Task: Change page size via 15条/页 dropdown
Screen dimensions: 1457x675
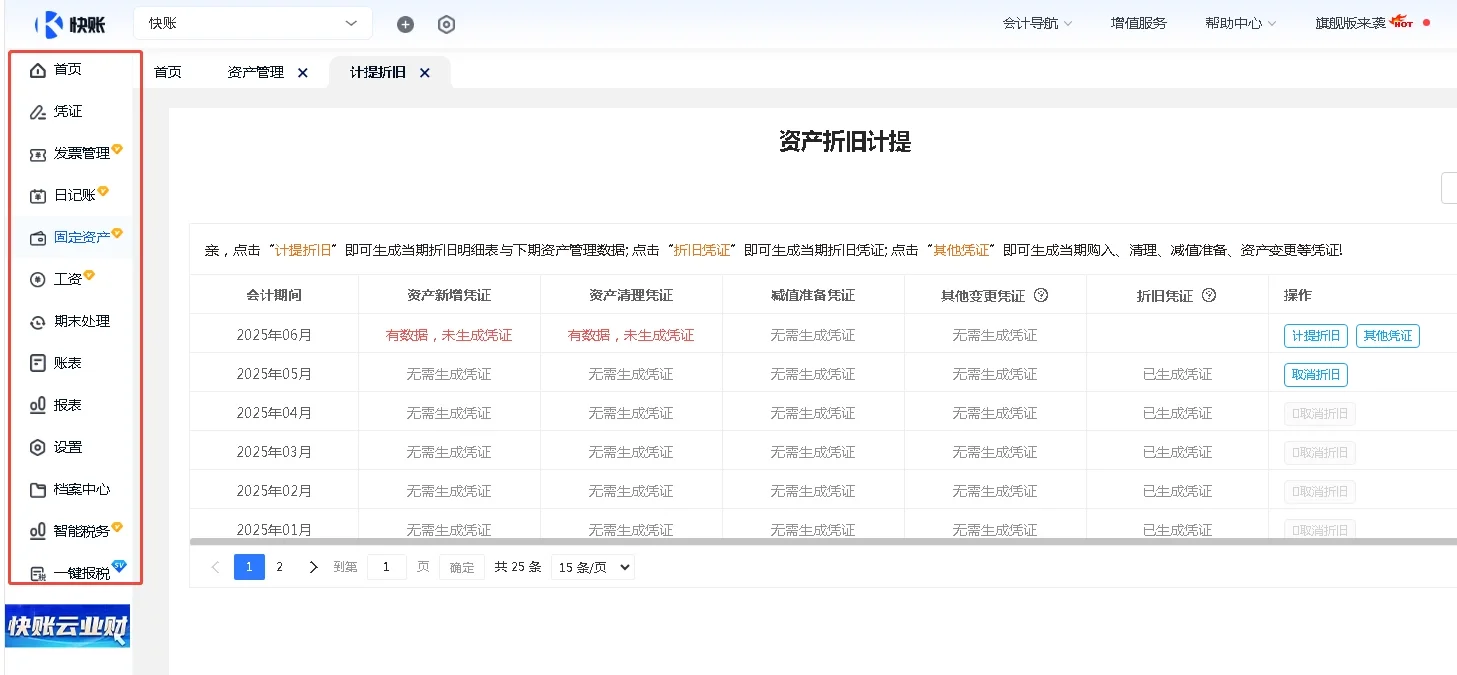Action: pyautogui.click(x=592, y=566)
